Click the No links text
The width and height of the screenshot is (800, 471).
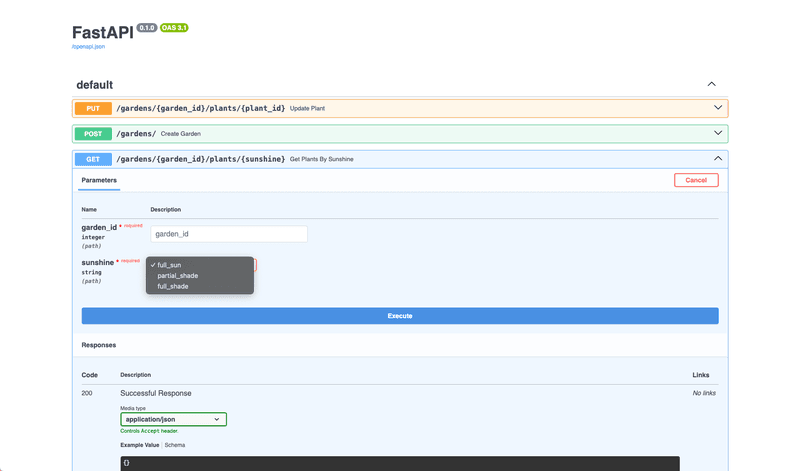704,393
